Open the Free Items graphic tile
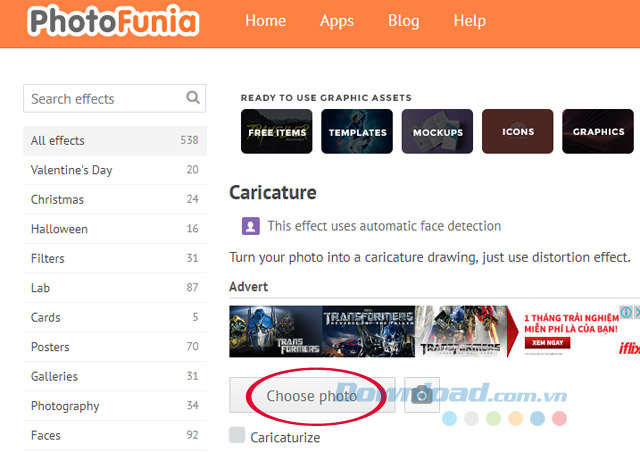 [x=277, y=131]
